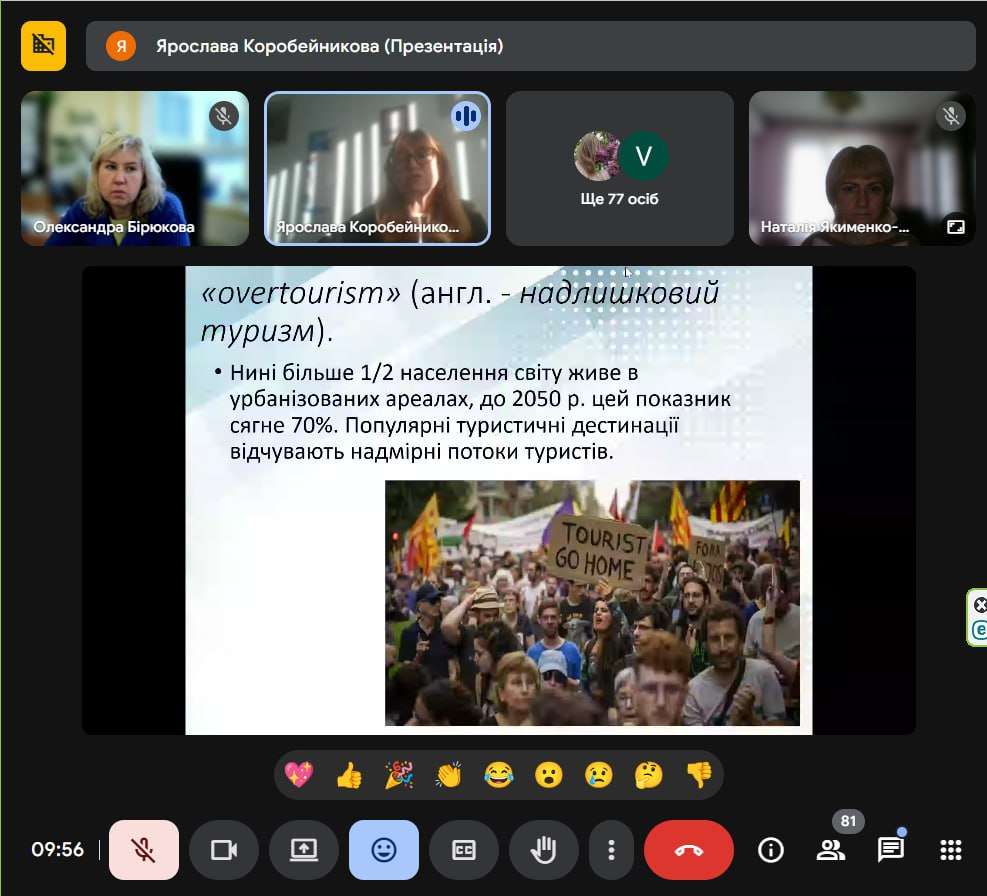Open the activities grid menu
The width and height of the screenshot is (987, 896).
(950, 850)
